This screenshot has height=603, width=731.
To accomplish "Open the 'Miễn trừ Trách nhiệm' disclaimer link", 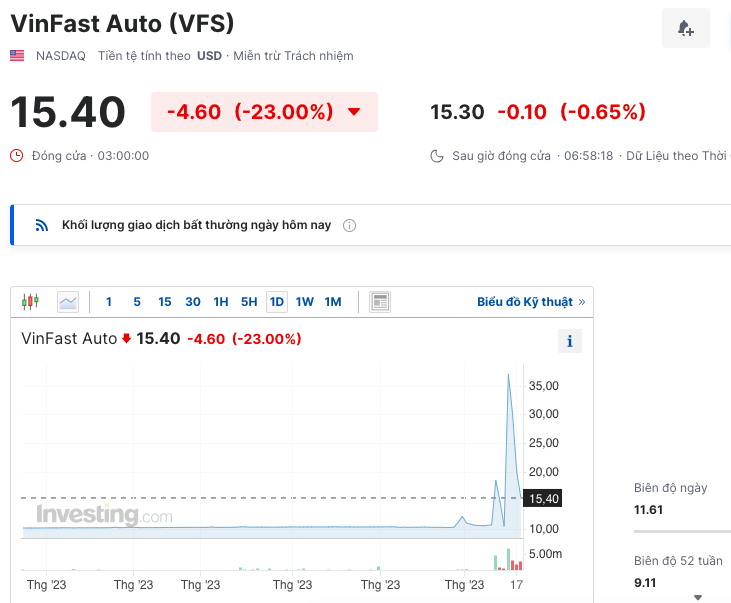I will click(293, 56).
